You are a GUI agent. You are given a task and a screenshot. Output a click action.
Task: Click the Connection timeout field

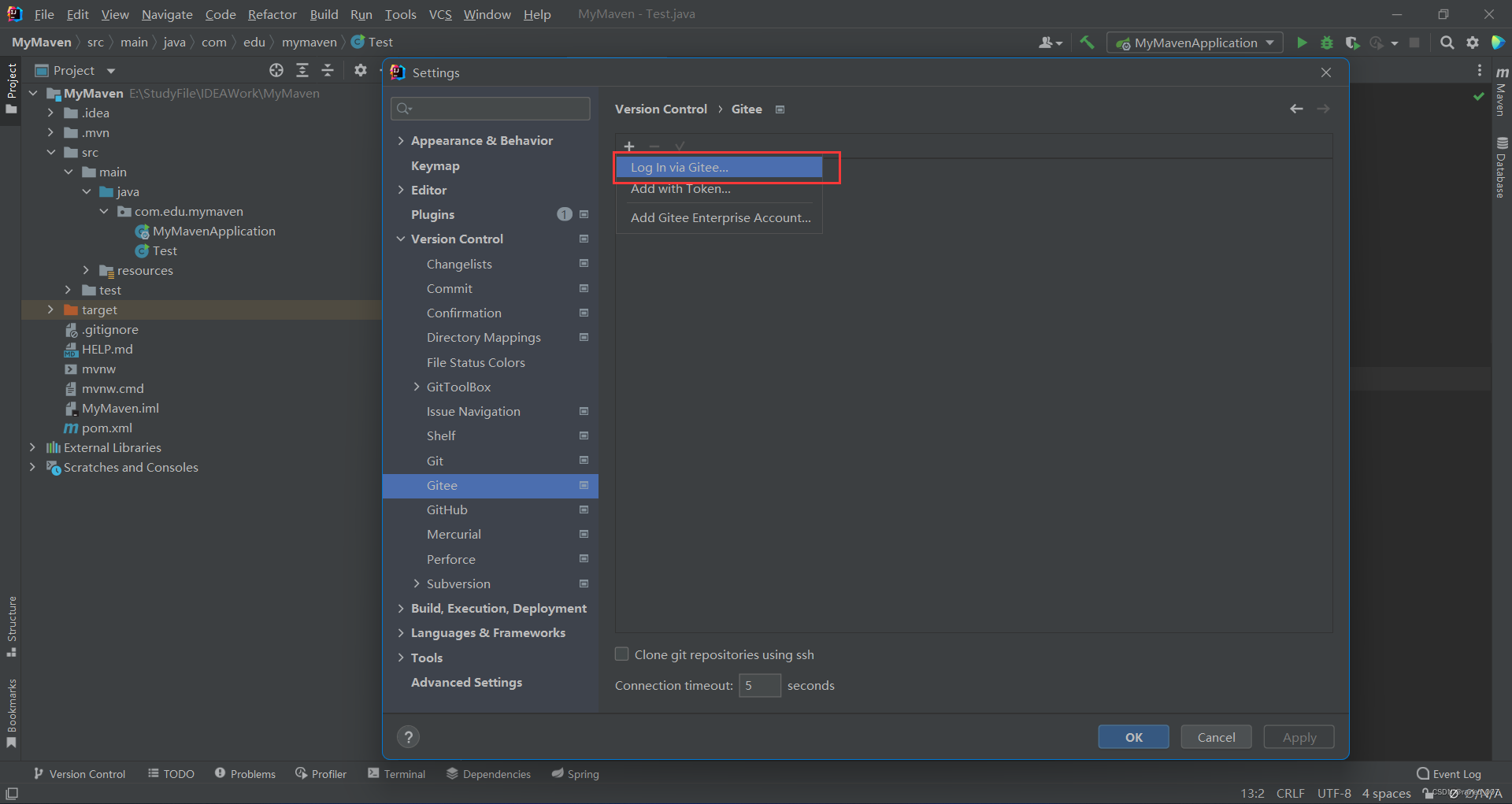pyautogui.click(x=759, y=685)
